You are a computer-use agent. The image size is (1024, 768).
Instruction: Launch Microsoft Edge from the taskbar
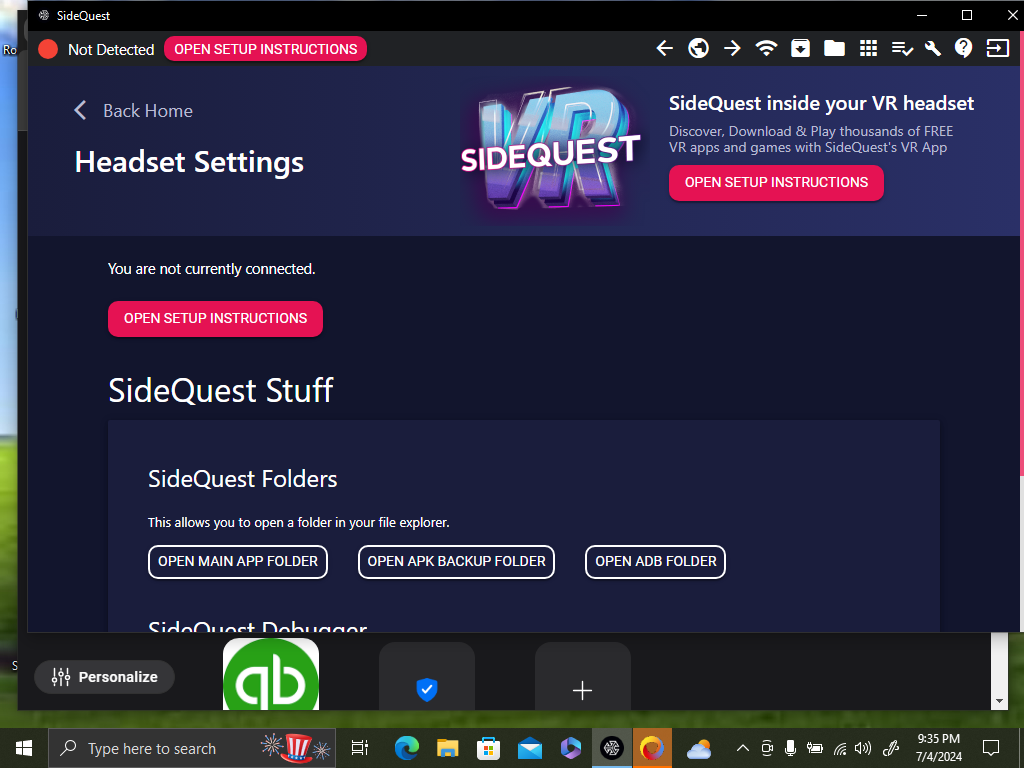point(406,748)
